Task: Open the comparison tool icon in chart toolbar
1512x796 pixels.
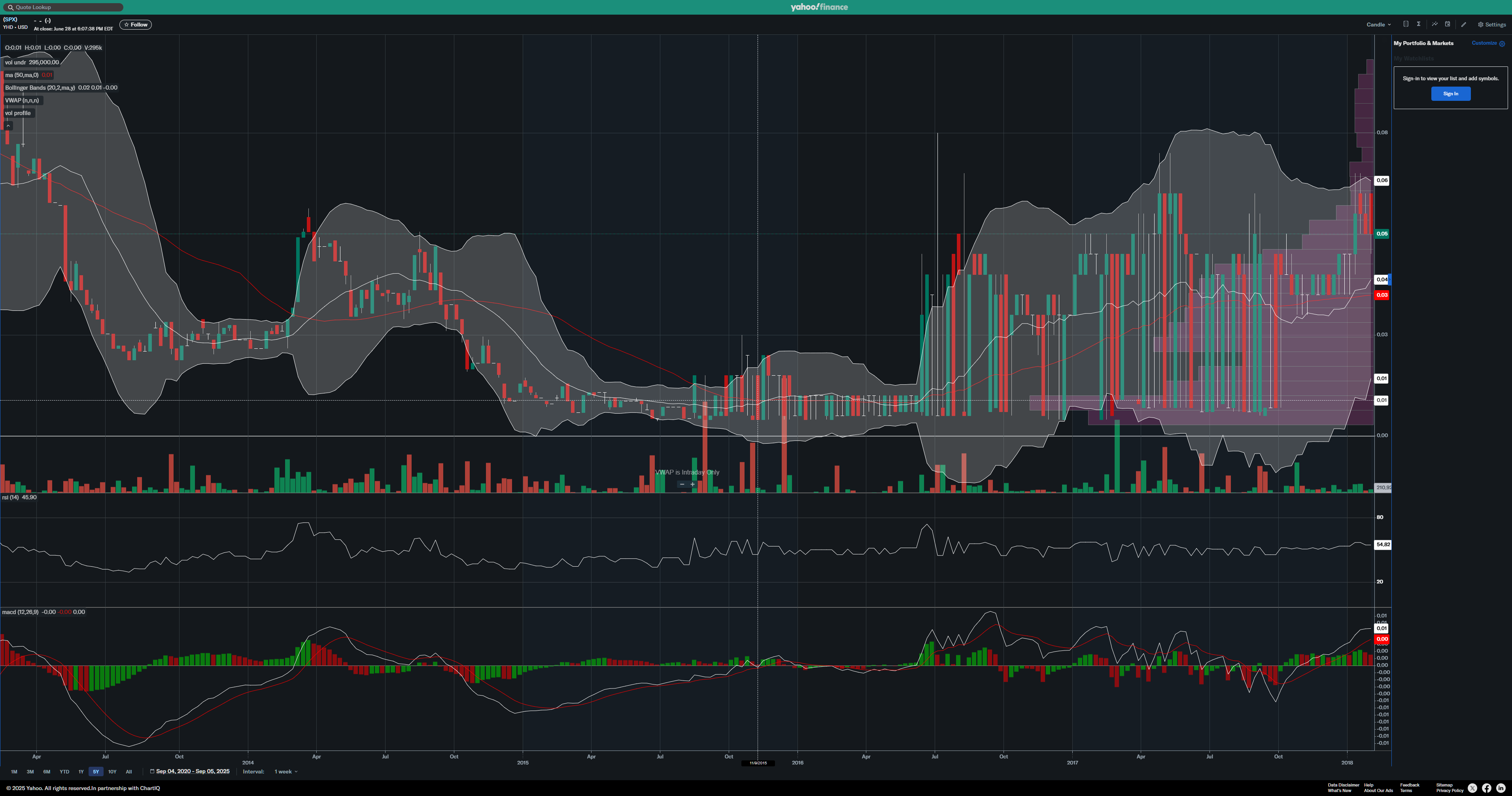Action: [1406, 24]
